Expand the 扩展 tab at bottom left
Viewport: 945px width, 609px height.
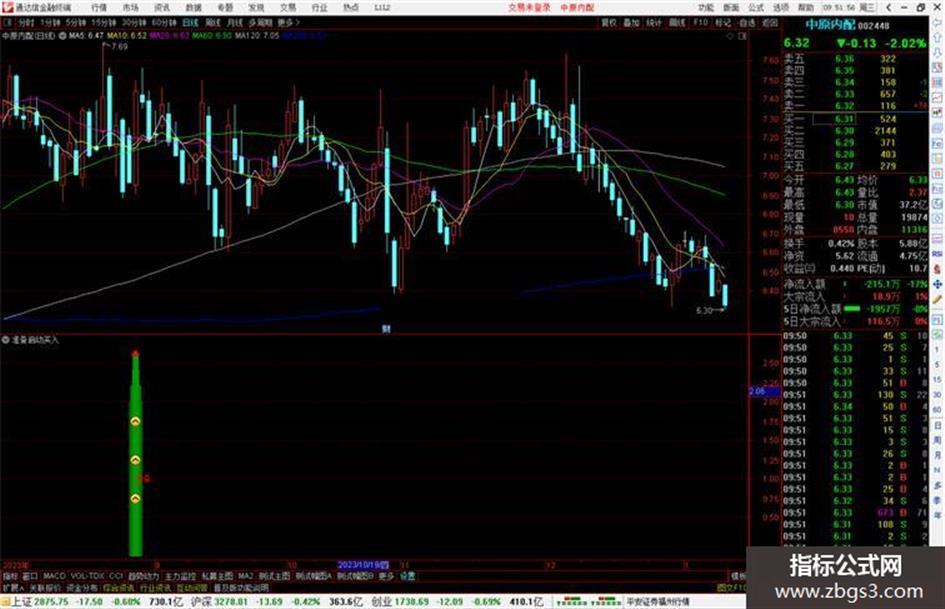click(13, 587)
